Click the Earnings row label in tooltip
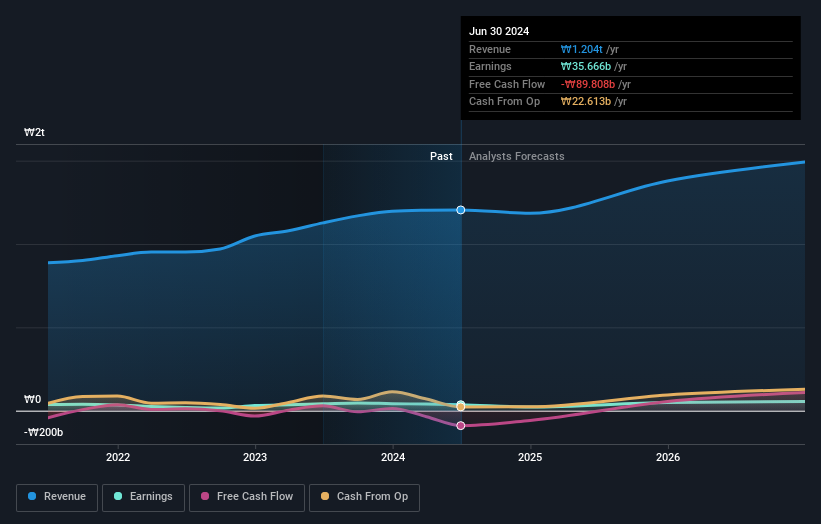The image size is (821, 524). tap(490, 66)
